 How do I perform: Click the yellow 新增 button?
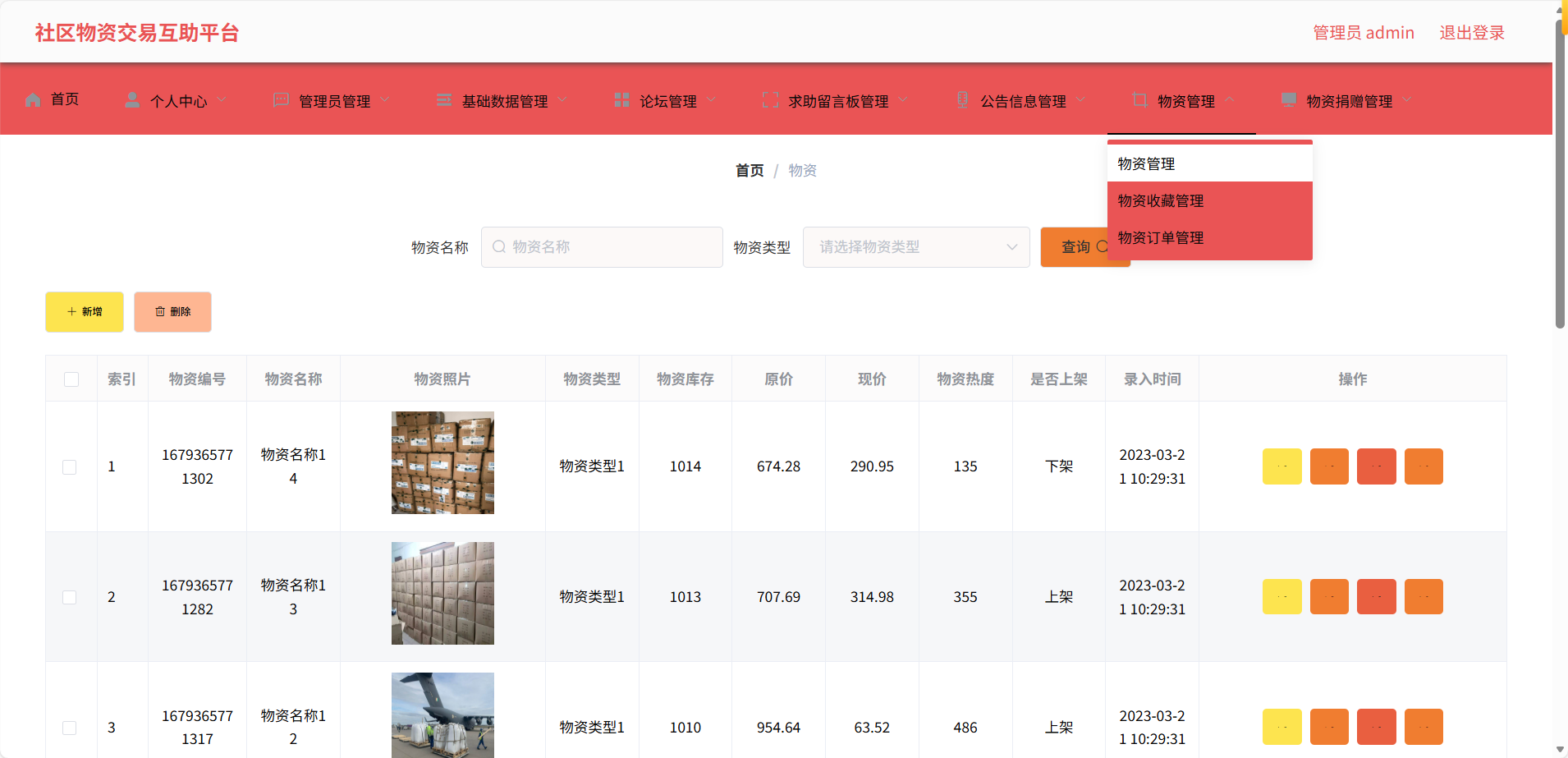coord(85,312)
